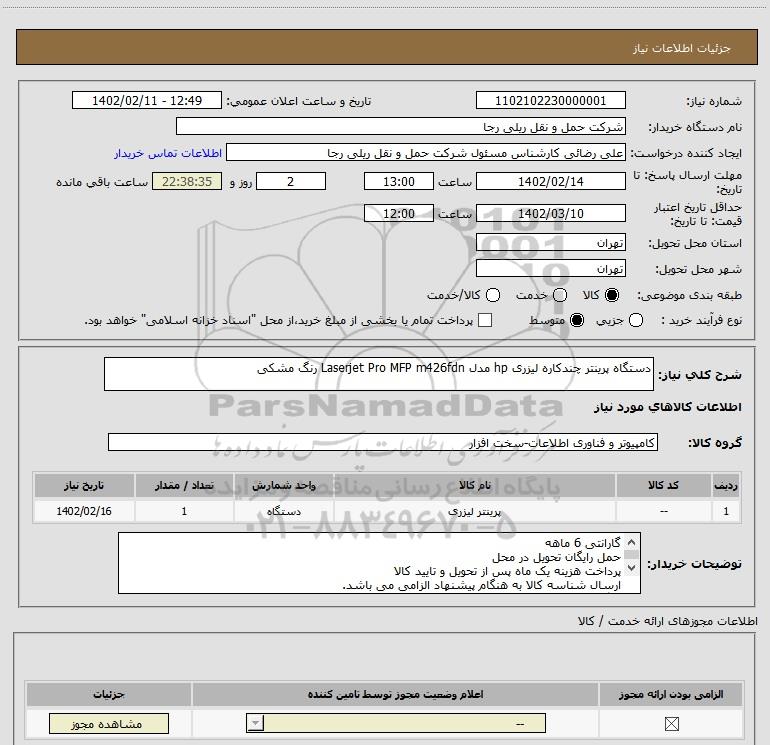Click the ارسال شناسه کالا note line
Screen dimensions: 770x745
click(481, 585)
